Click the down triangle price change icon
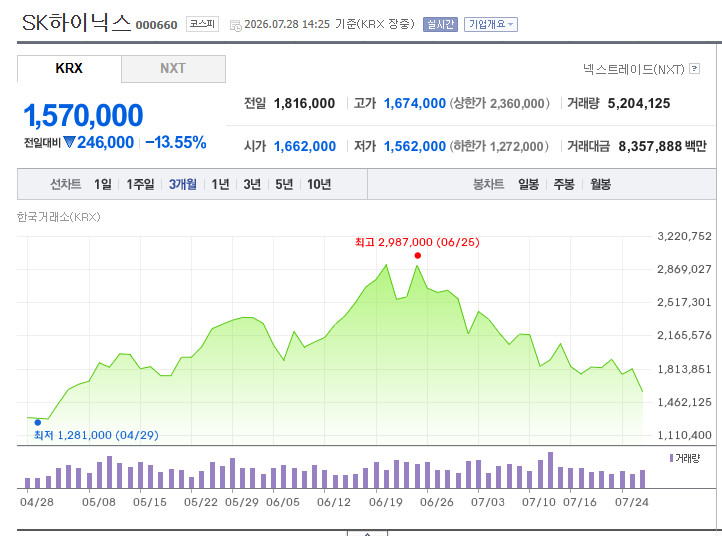Viewport: 722px width, 536px height. (x=69, y=142)
